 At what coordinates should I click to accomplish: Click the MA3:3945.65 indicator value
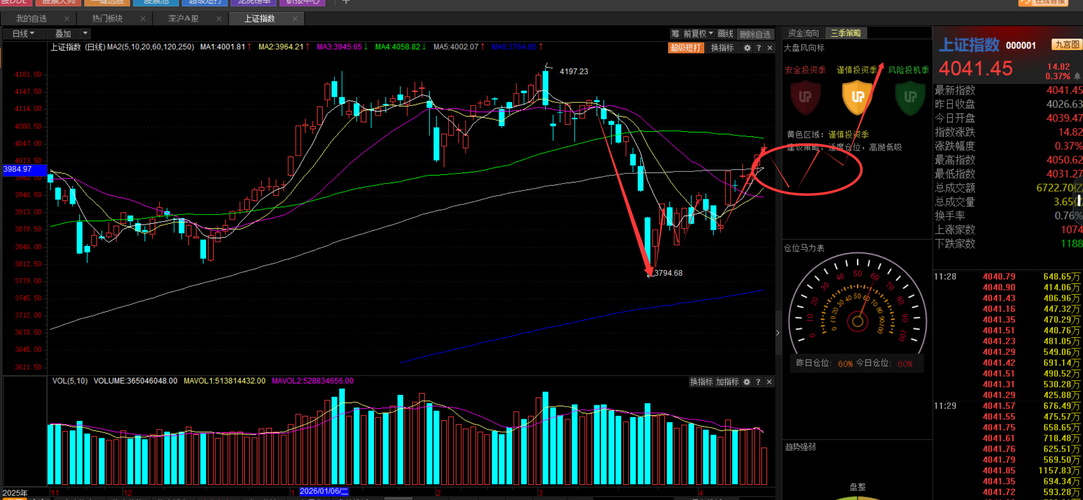tap(341, 47)
